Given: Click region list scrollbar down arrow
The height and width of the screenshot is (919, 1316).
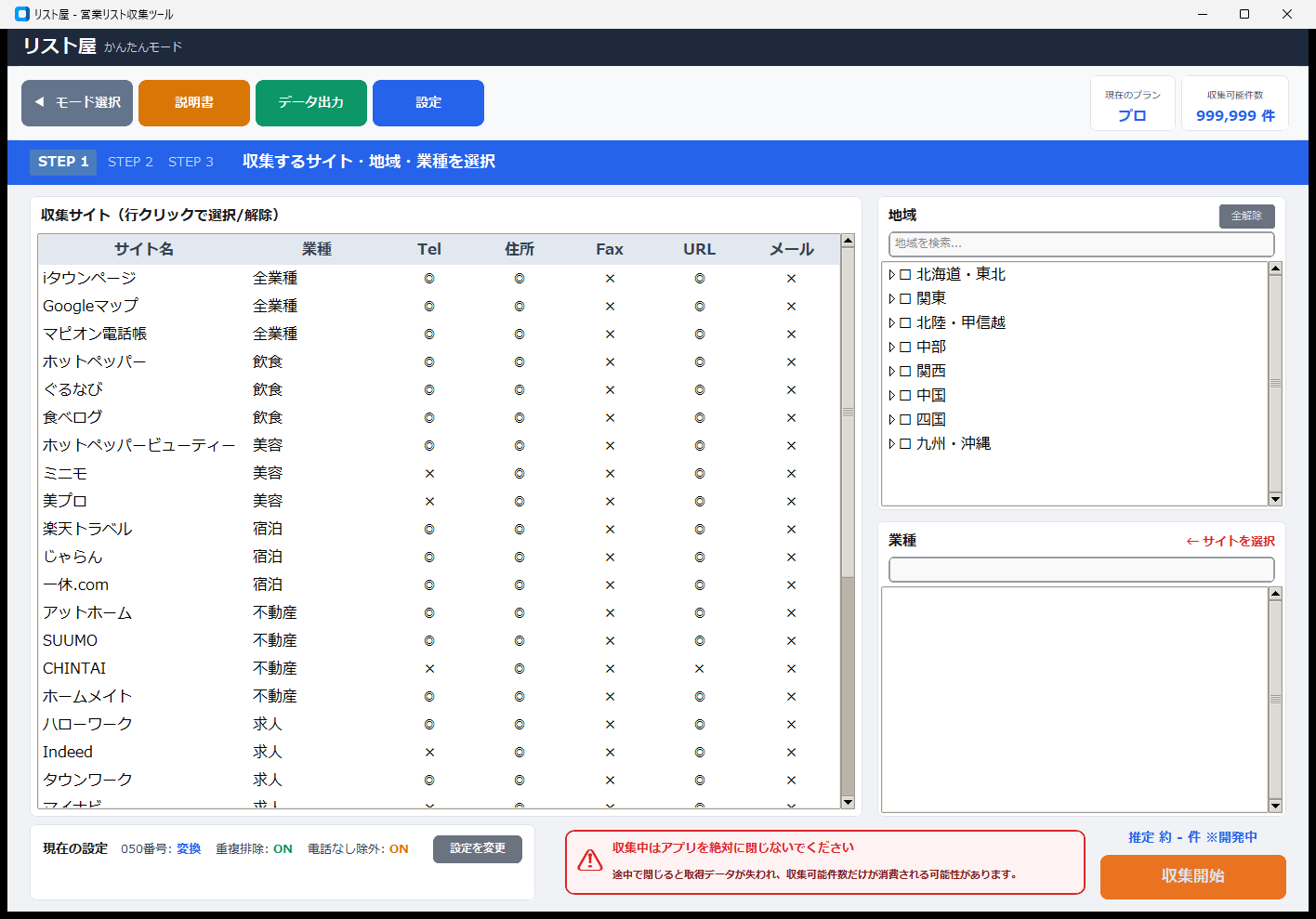Looking at the screenshot, I should [x=1275, y=499].
